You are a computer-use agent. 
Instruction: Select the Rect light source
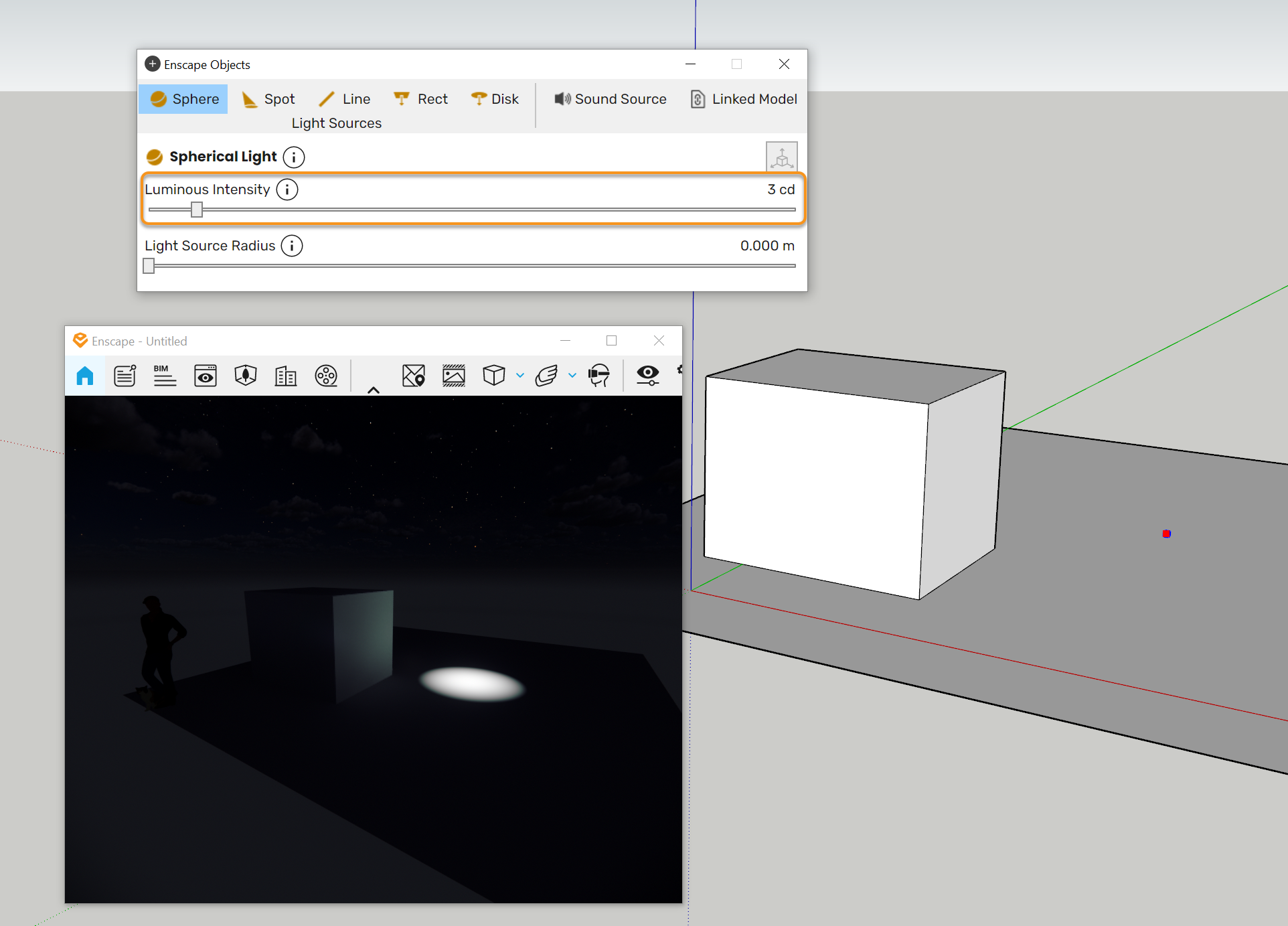[x=420, y=99]
